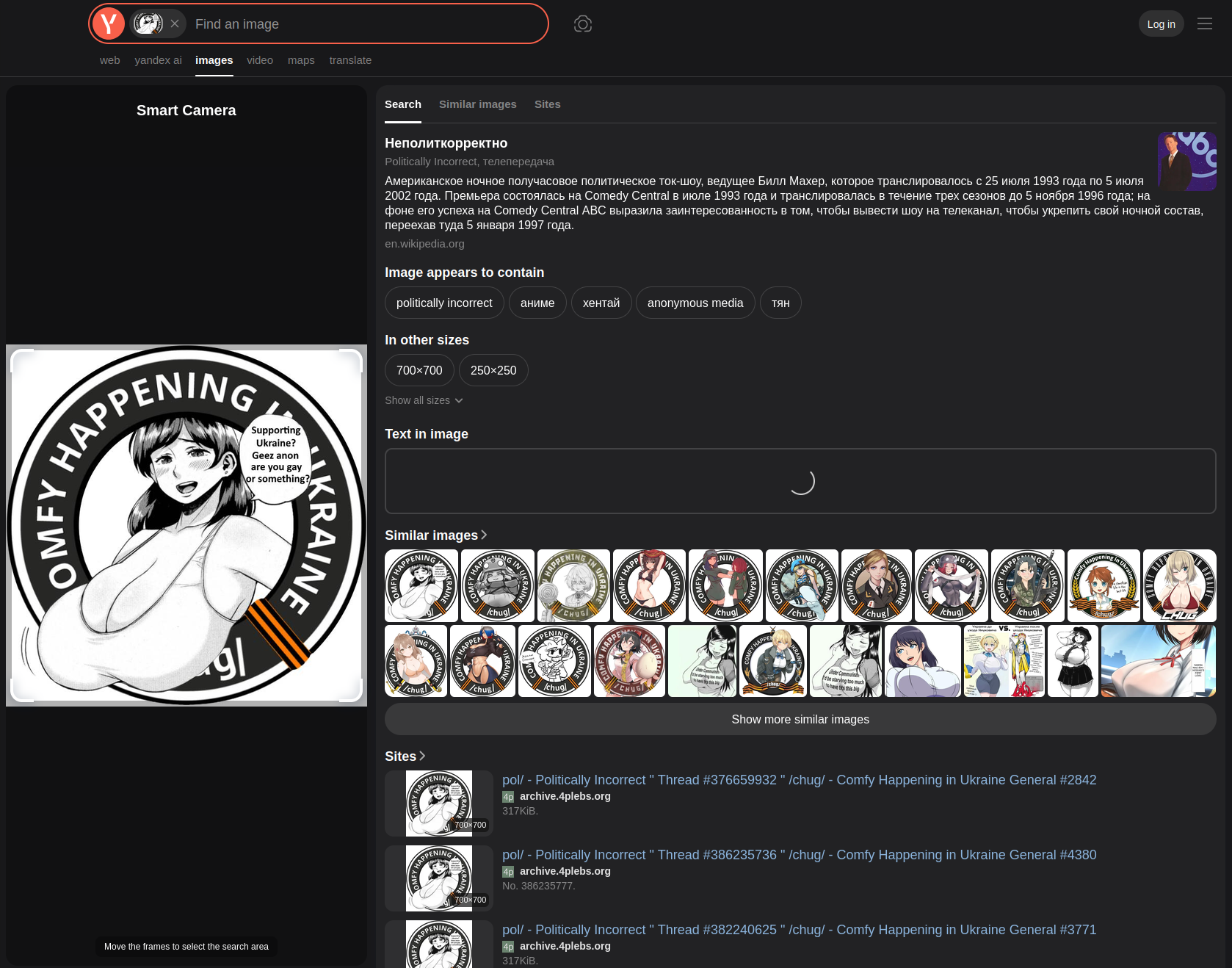Select the 'politically incorrect' tag chip
Image resolution: width=1232 pixels, height=968 pixels.
pyautogui.click(x=444, y=303)
